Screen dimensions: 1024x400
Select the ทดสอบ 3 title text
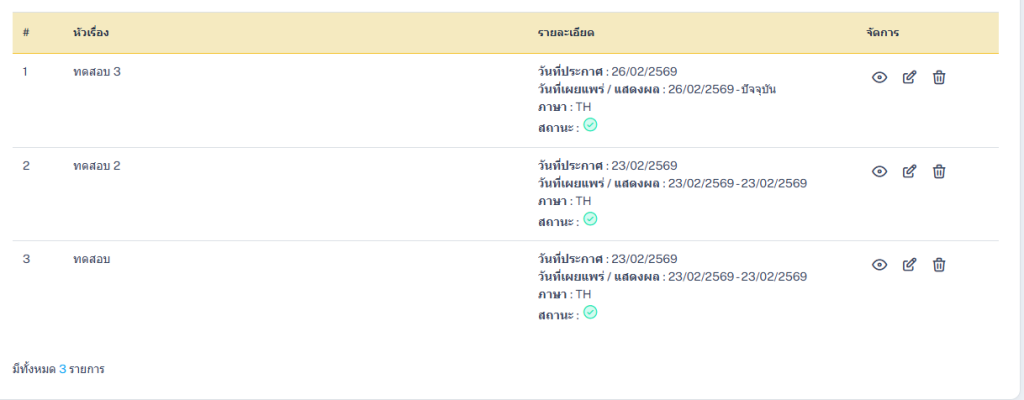click(x=97, y=72)
